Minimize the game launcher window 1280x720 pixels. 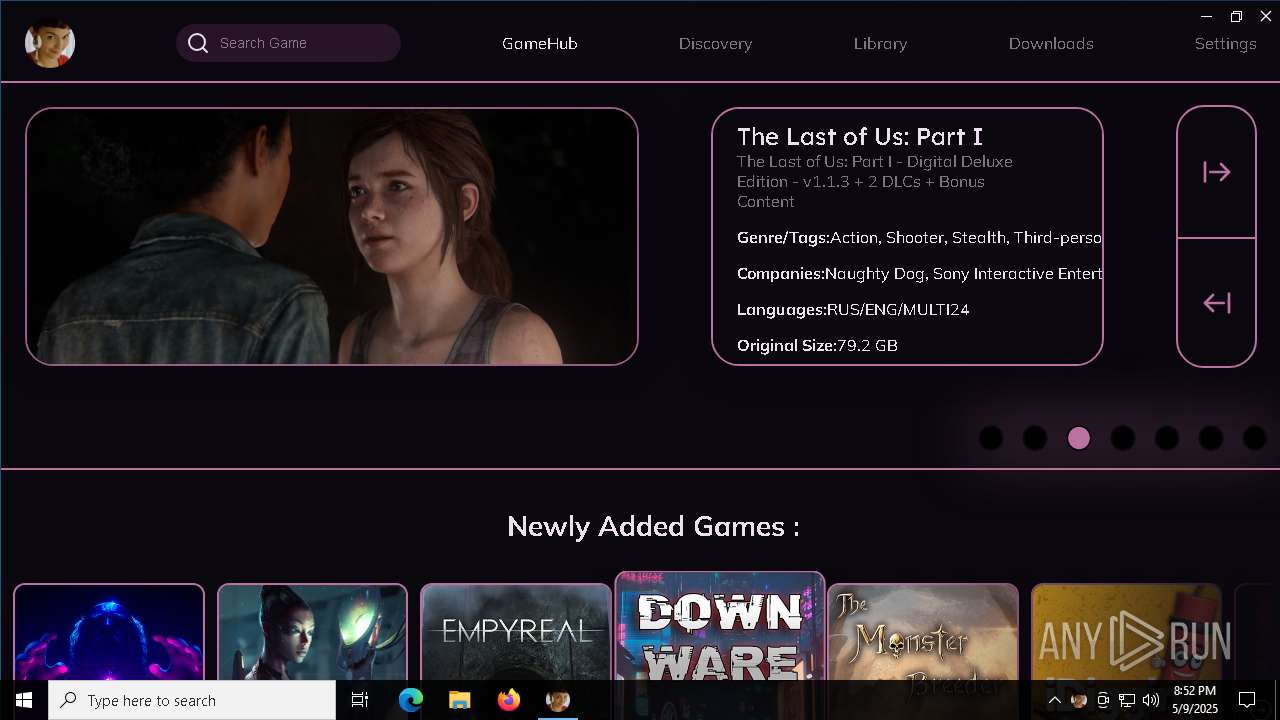(1206, 16)
